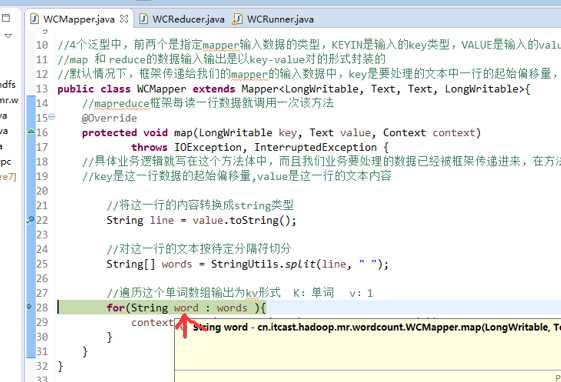Click the margin marker icon on line 22
This screenshot has width=561, height=382.
(31, 220)
